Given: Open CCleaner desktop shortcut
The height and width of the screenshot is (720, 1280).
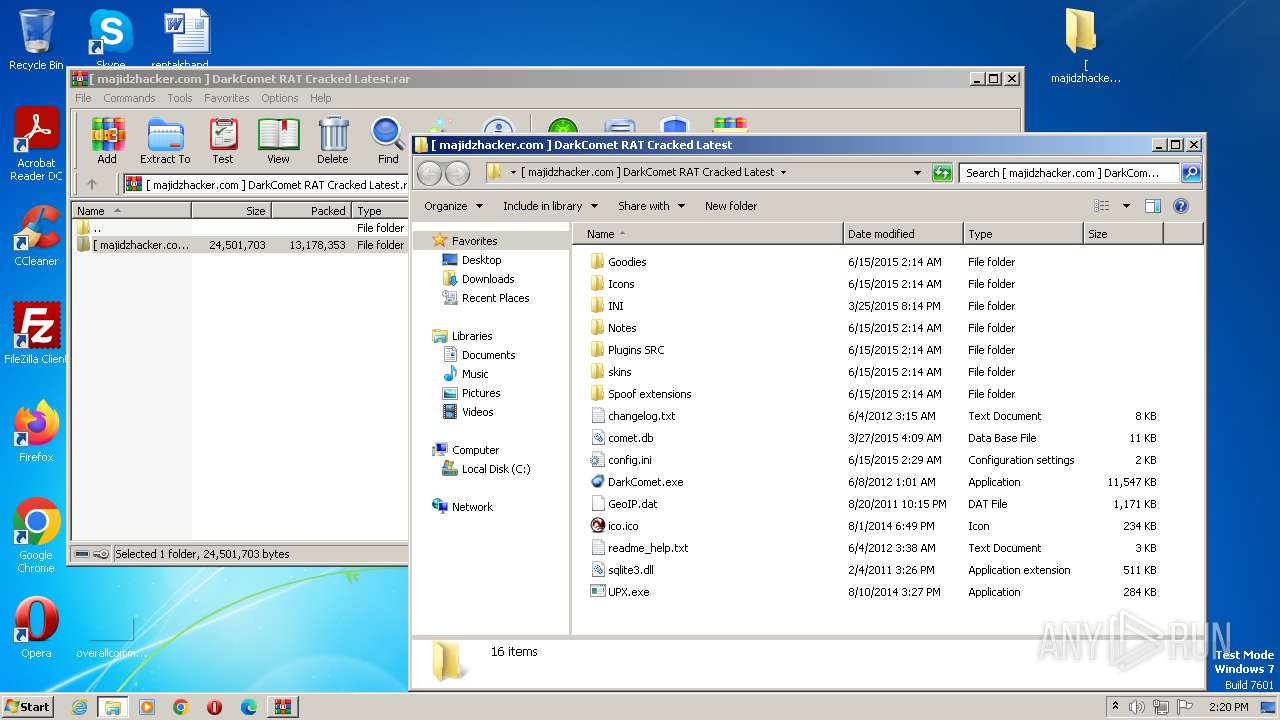Looking at the screenshot, I should [36, 235].
